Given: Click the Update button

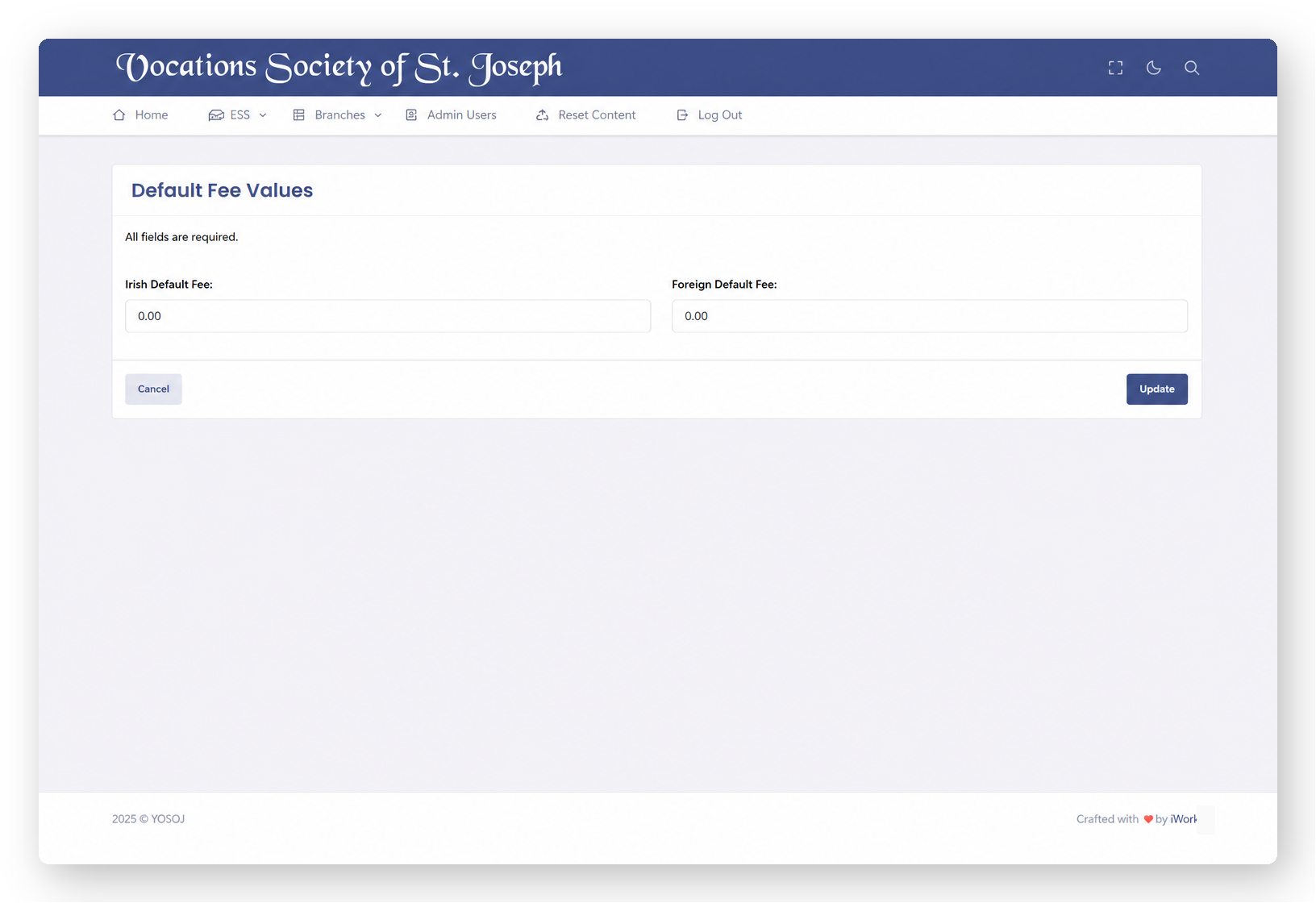Looking at the screenshot, I should 1157,389.
